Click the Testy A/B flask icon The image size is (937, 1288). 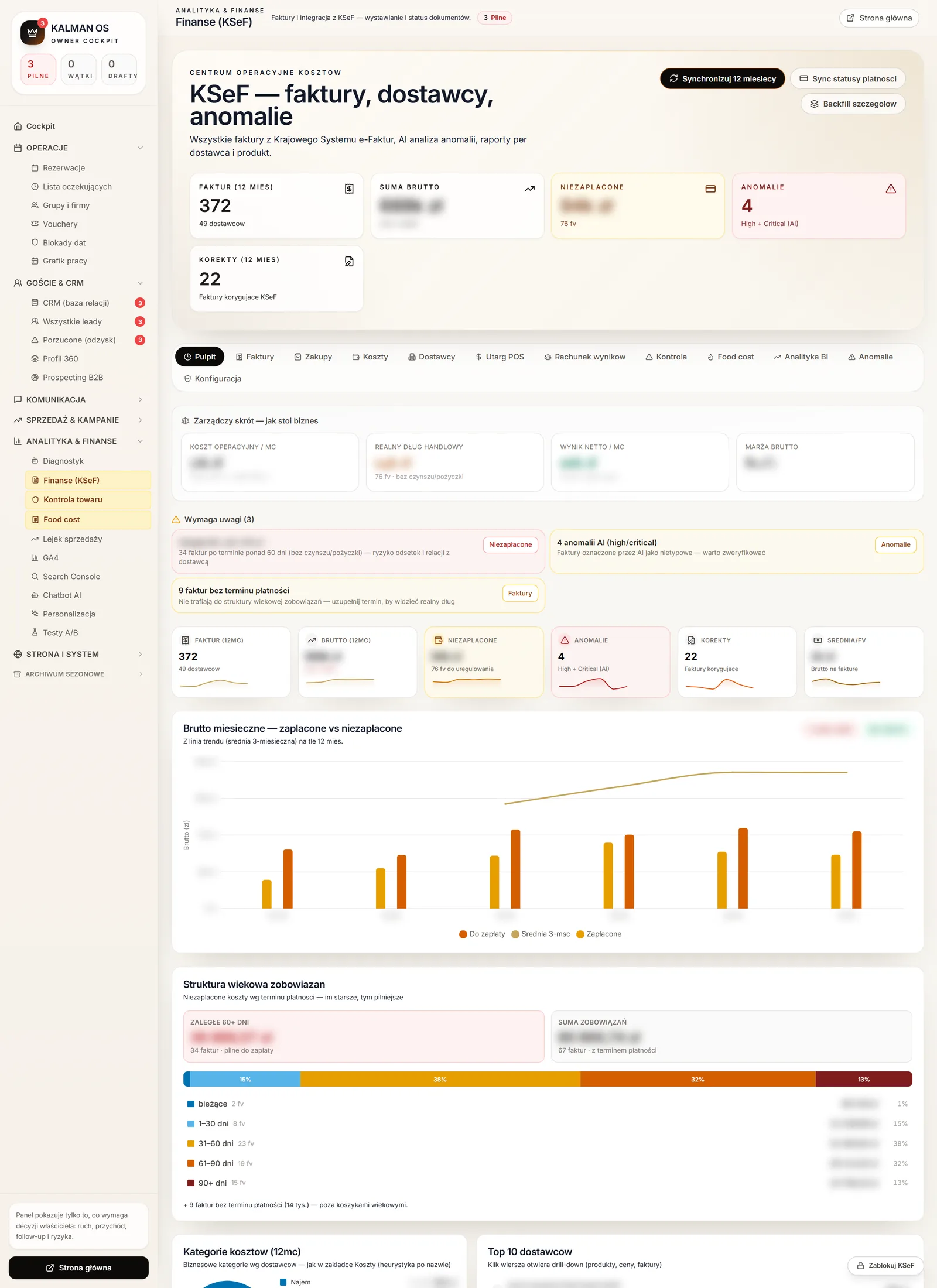pos(35,633)
